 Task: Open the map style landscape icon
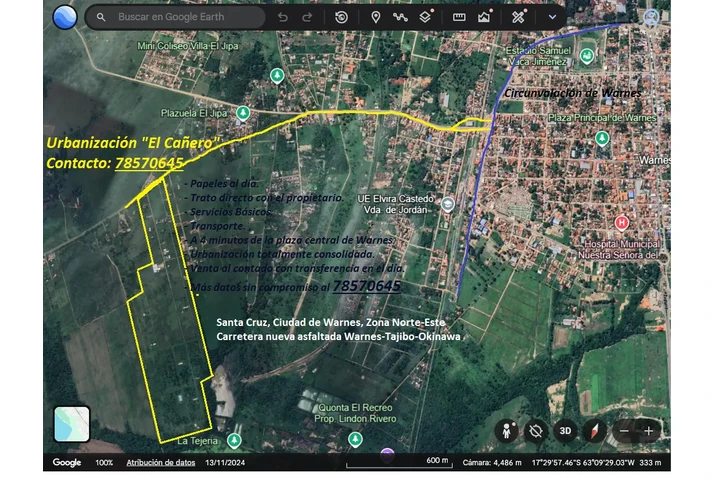tap(484, 17)
